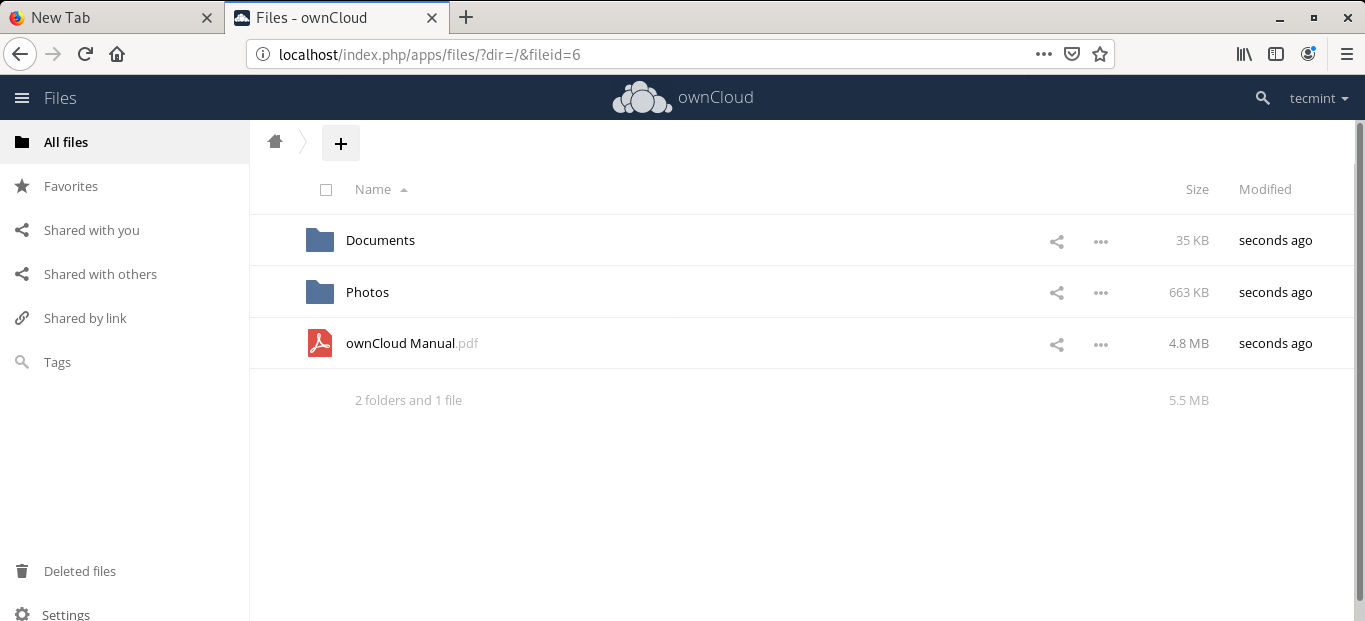Show site information icon in address bar
Image resolution: width=1365 pixels, height=621 pixels.
tap(263, 54)
